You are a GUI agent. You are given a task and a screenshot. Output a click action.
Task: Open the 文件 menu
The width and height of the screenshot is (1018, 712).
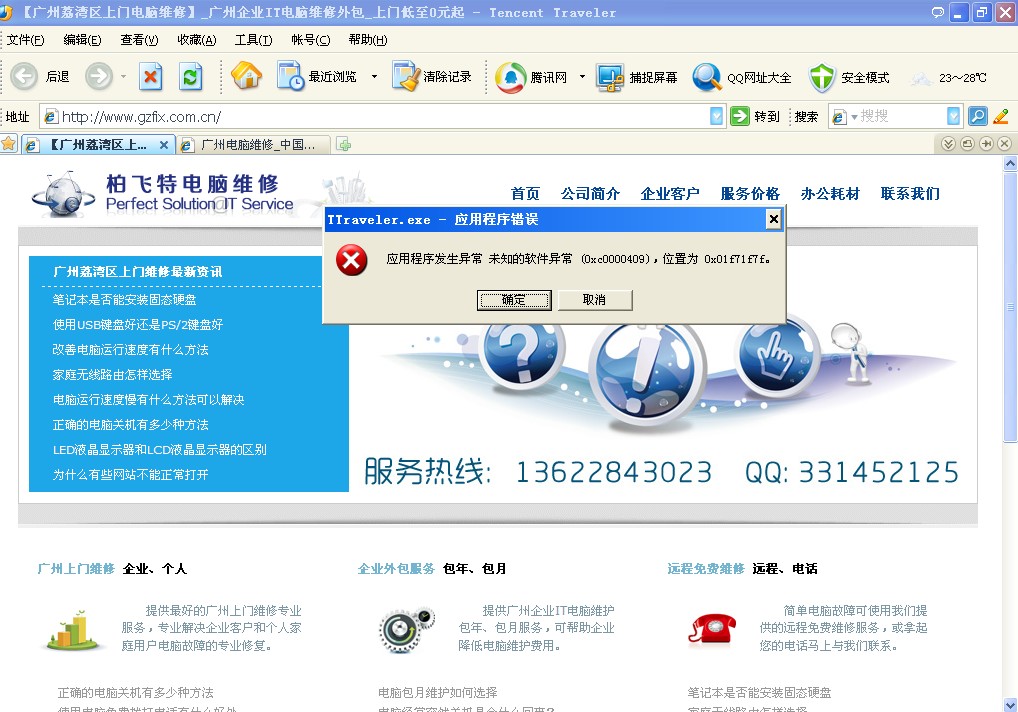25,40
